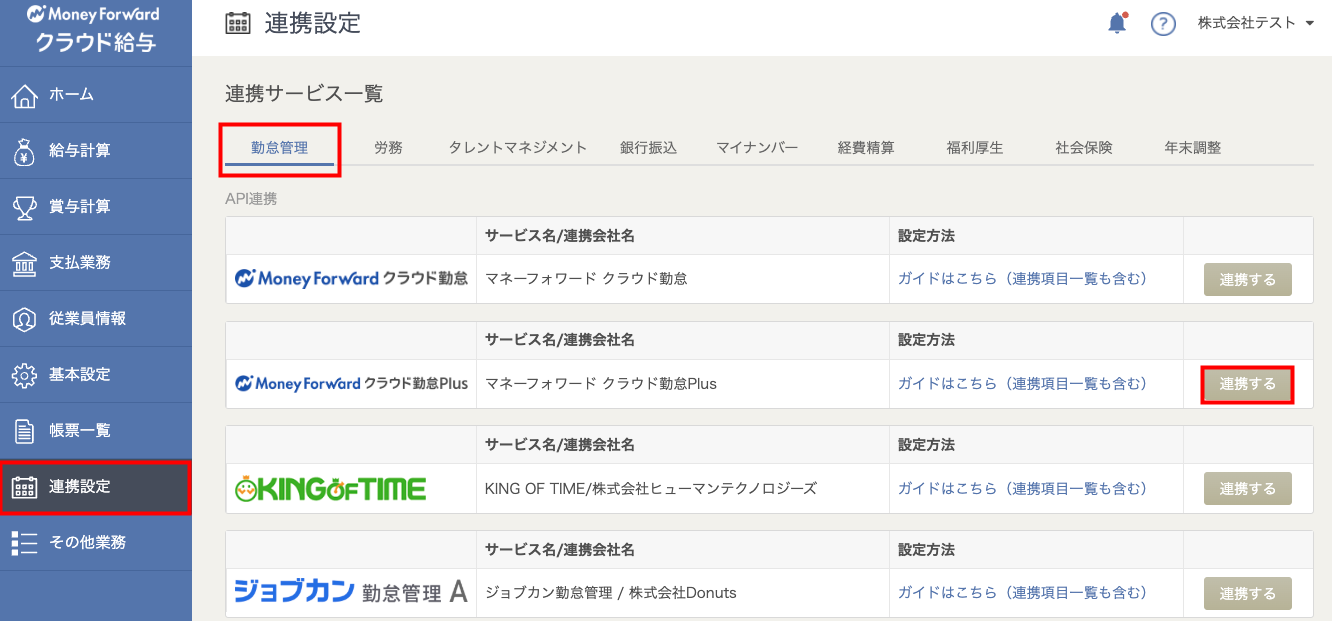Click the 従業員情報 person icon
This screenshot has height=621, width=1332.
[24, 319]
